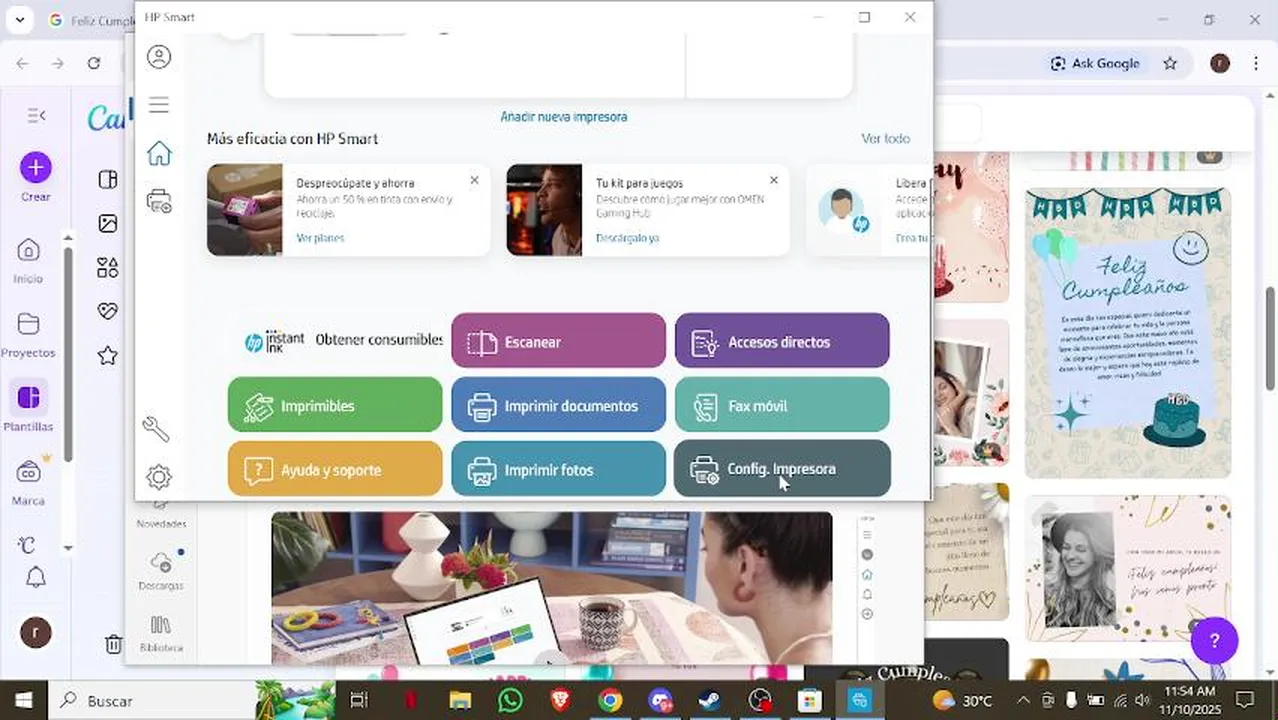Screen dimensions: 1278x720
Task: Open Canva notifications bell
Action: click(35, 577)
